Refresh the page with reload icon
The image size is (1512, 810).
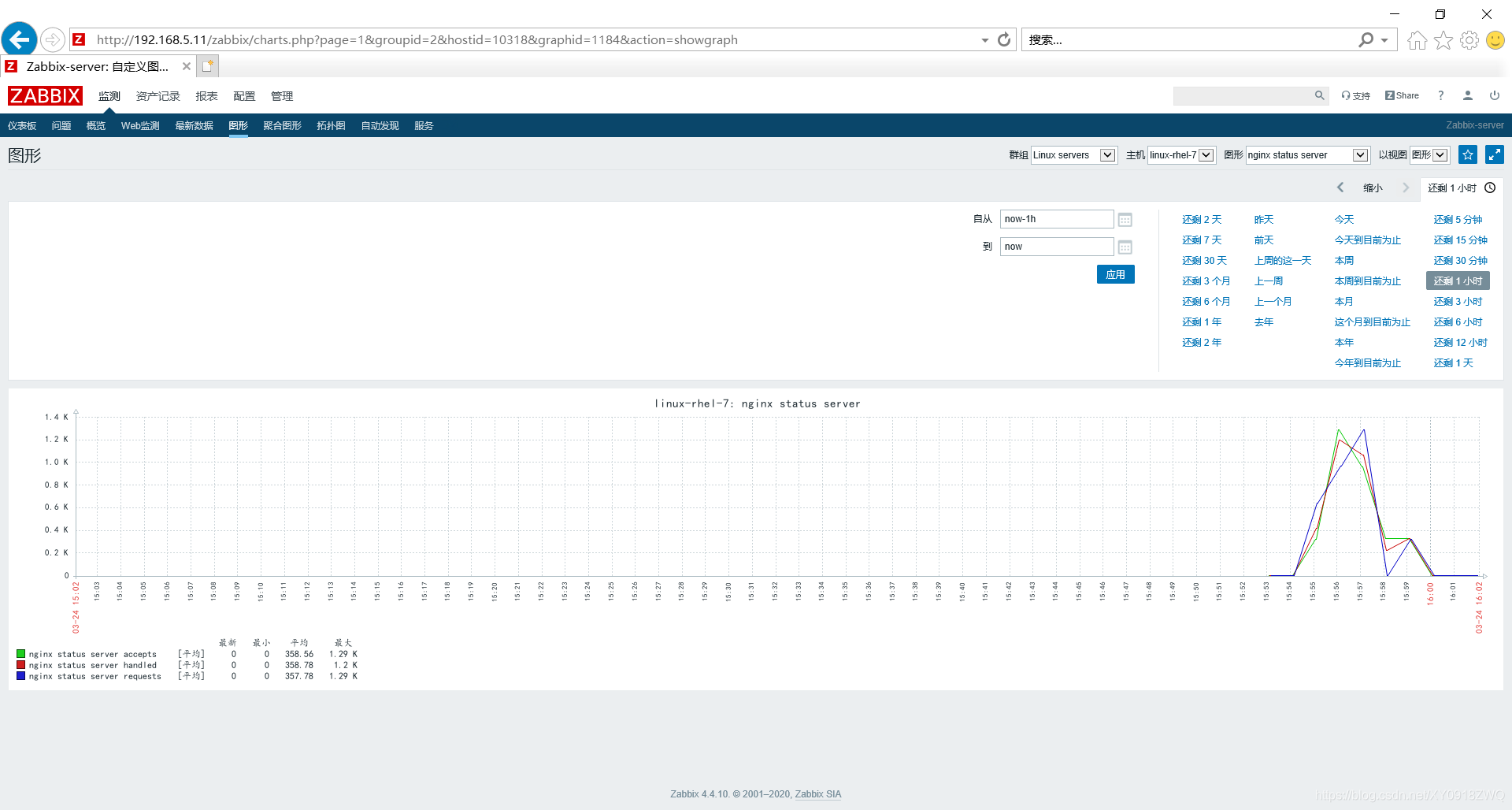1004,39
